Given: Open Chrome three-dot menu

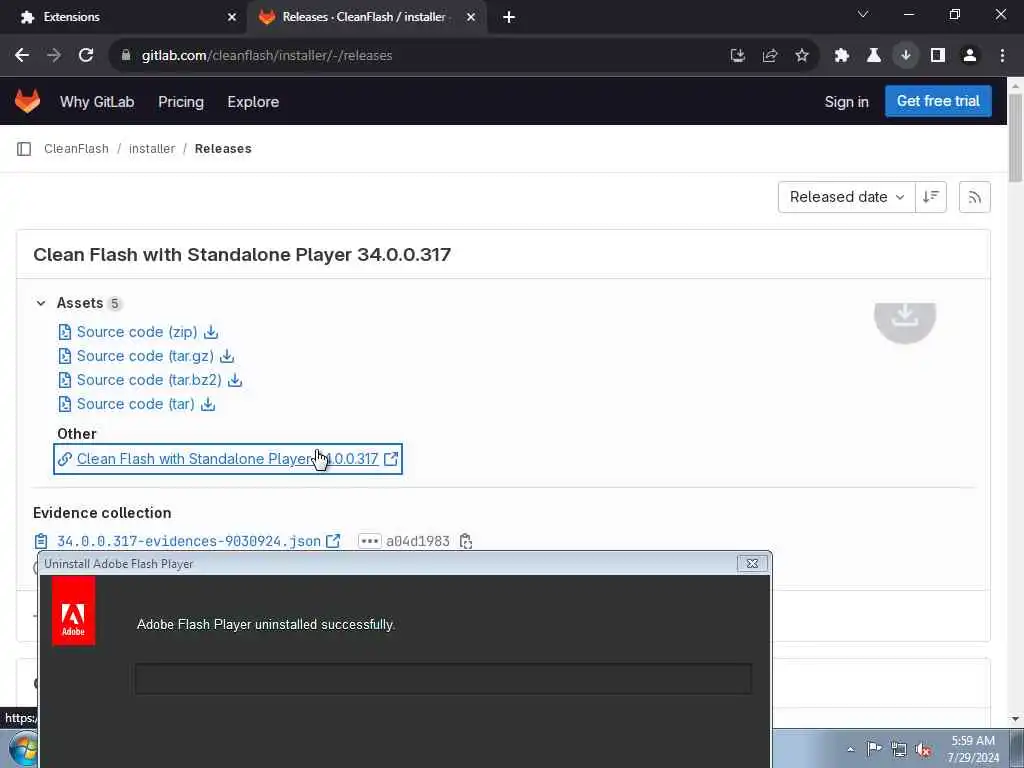Looking at the screenshot, I should [x=1002, y=56].
